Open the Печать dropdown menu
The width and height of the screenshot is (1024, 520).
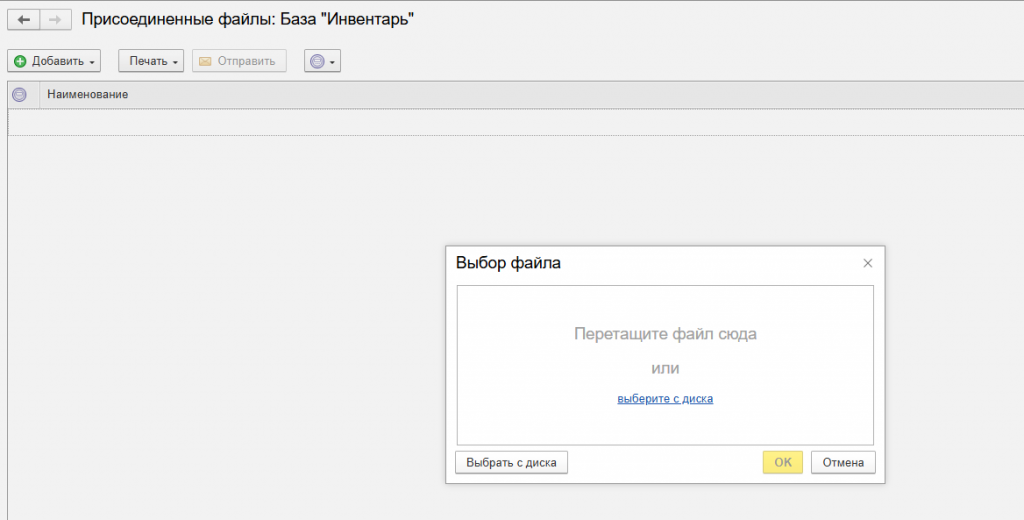pos(151,61)
